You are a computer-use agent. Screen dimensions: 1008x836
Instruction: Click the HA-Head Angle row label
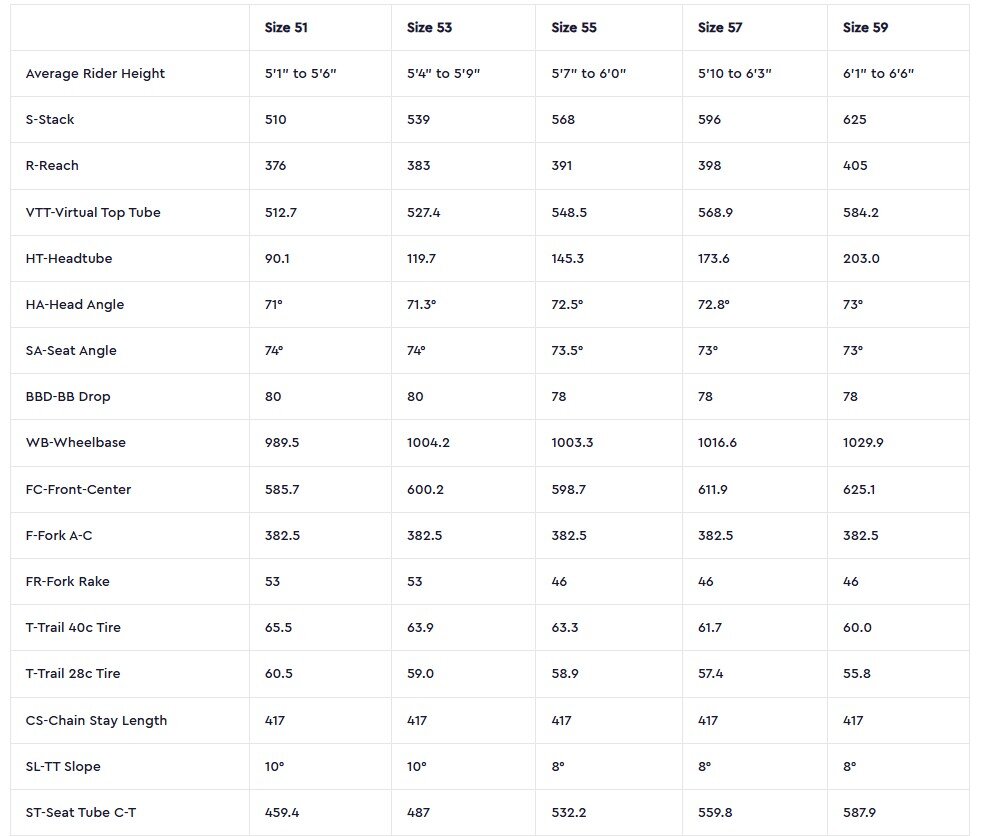tap(75, 304)
